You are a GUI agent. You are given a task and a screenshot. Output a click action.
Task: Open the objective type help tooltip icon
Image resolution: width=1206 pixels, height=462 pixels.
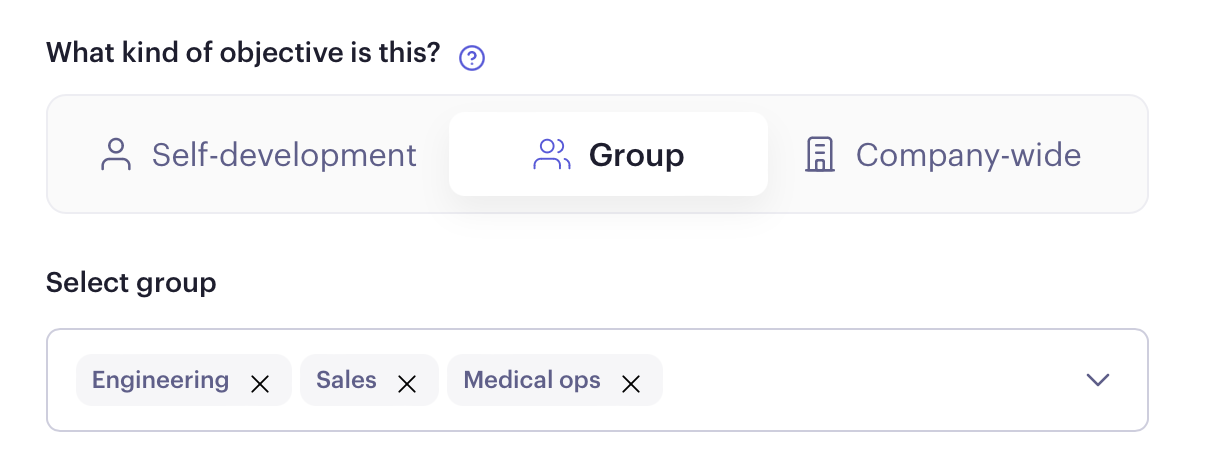click(x=472, y=58)
